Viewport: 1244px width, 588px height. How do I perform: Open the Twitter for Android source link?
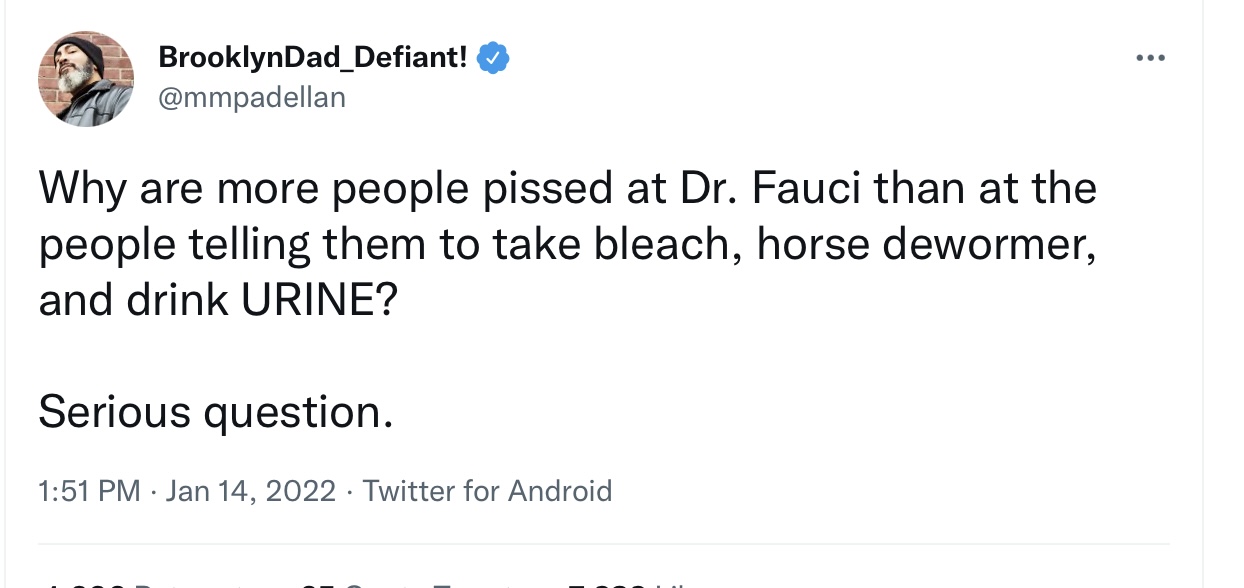click(x=487, y=491)
